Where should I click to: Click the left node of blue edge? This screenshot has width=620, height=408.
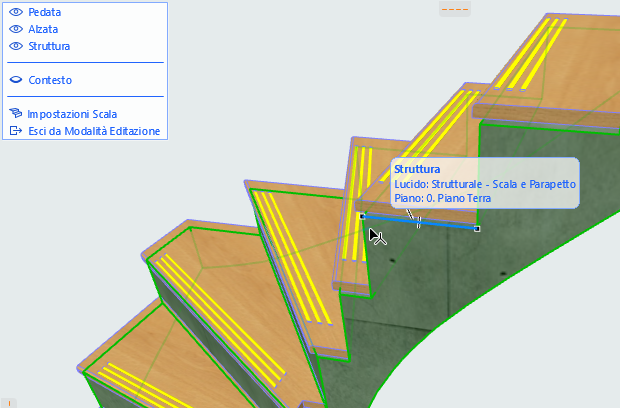click(362, 216)
